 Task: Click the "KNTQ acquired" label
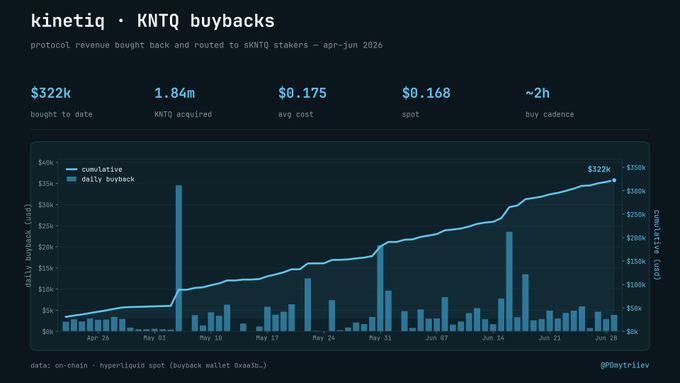(x=183, y=115)
